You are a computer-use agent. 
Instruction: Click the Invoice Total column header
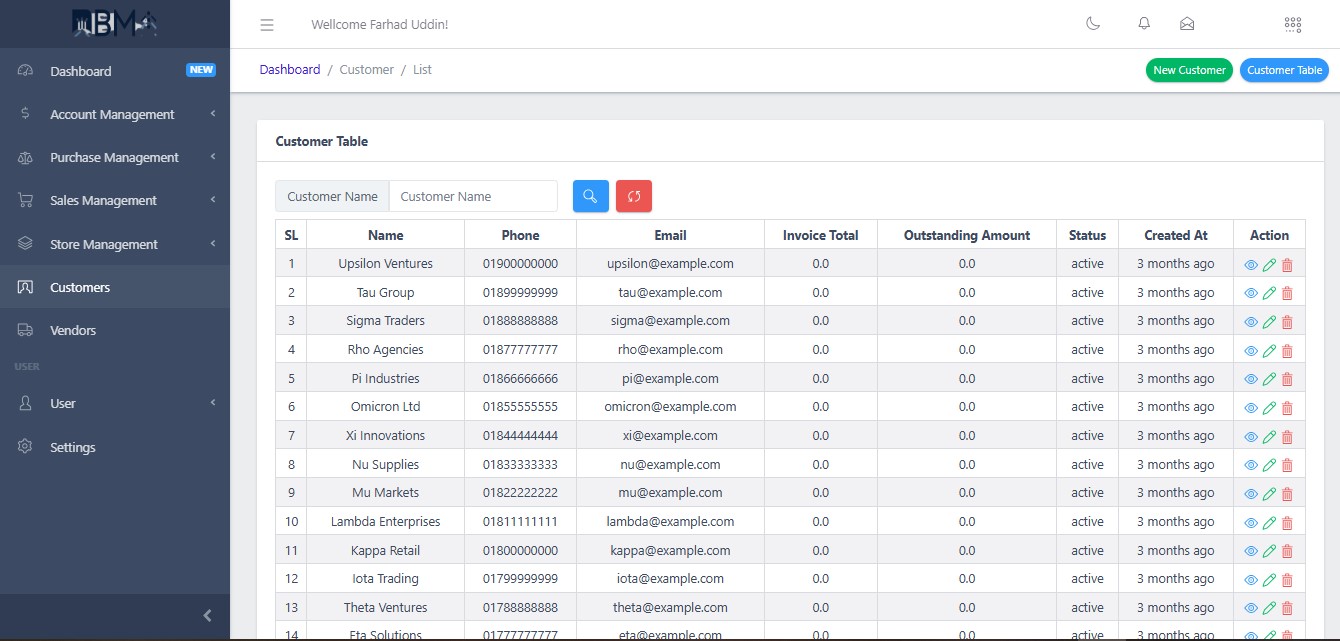820,235
